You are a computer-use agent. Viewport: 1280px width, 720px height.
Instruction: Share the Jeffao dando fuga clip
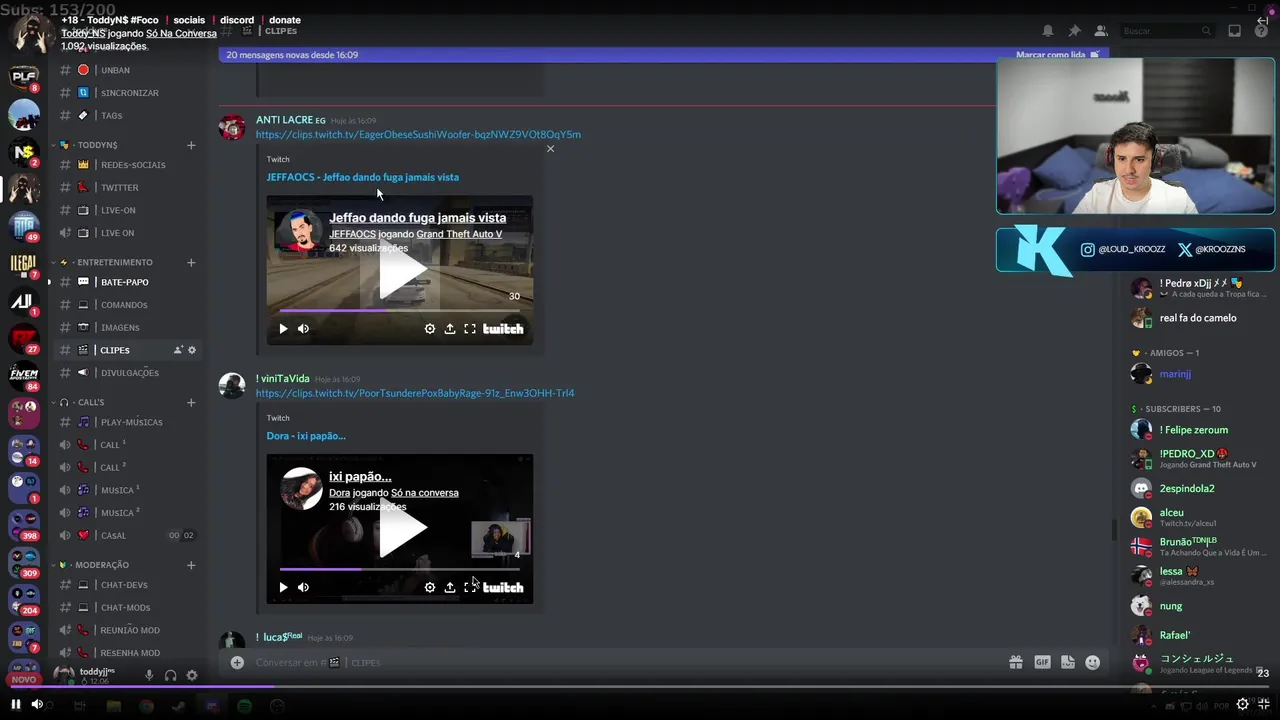(x=450, y=329)
